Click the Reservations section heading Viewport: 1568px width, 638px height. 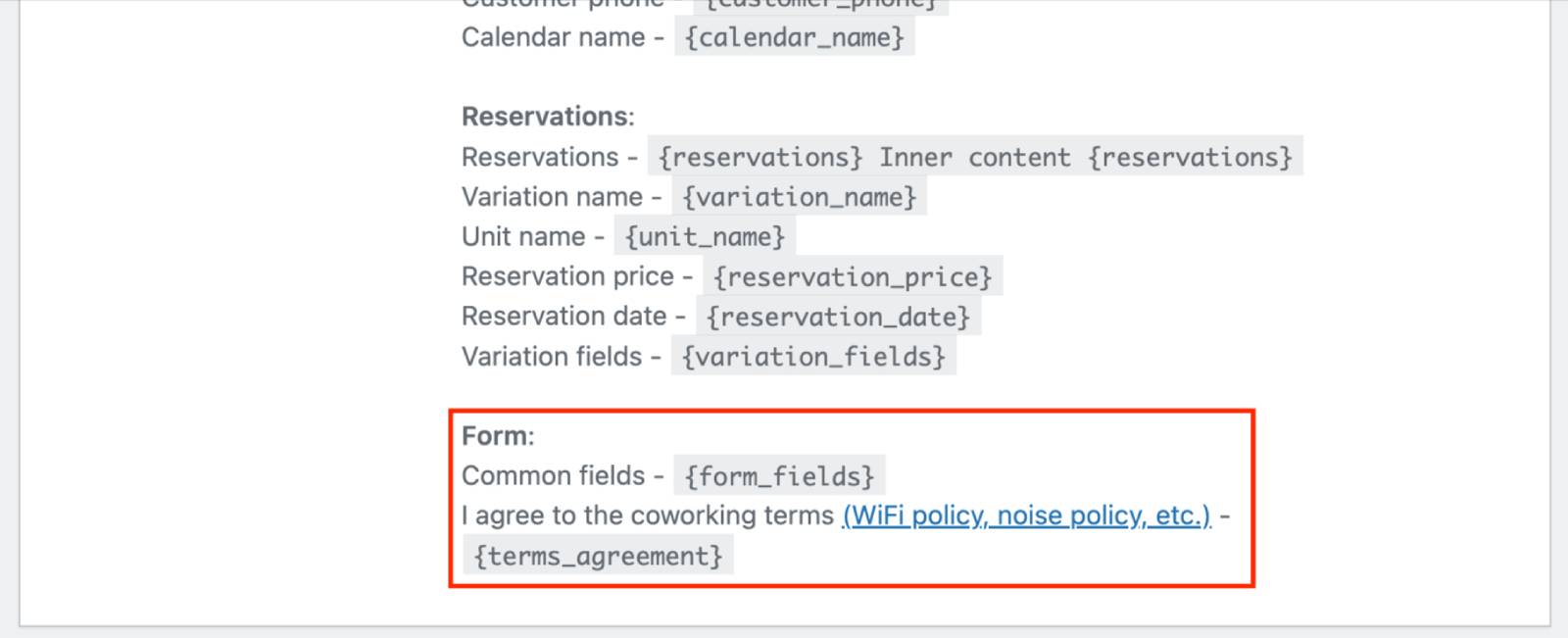point(548,117)
